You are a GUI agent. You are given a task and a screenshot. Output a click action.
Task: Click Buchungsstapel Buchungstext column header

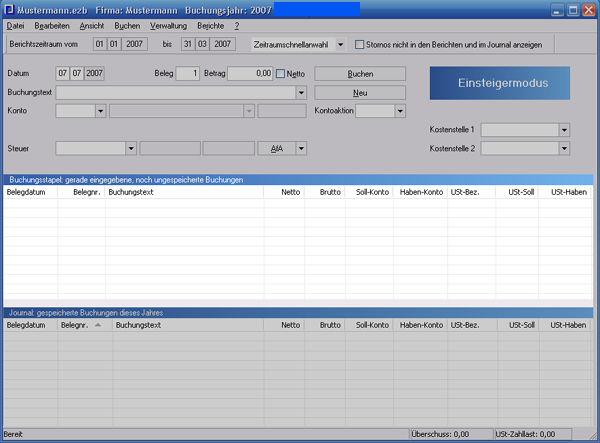tap(184, 192)
